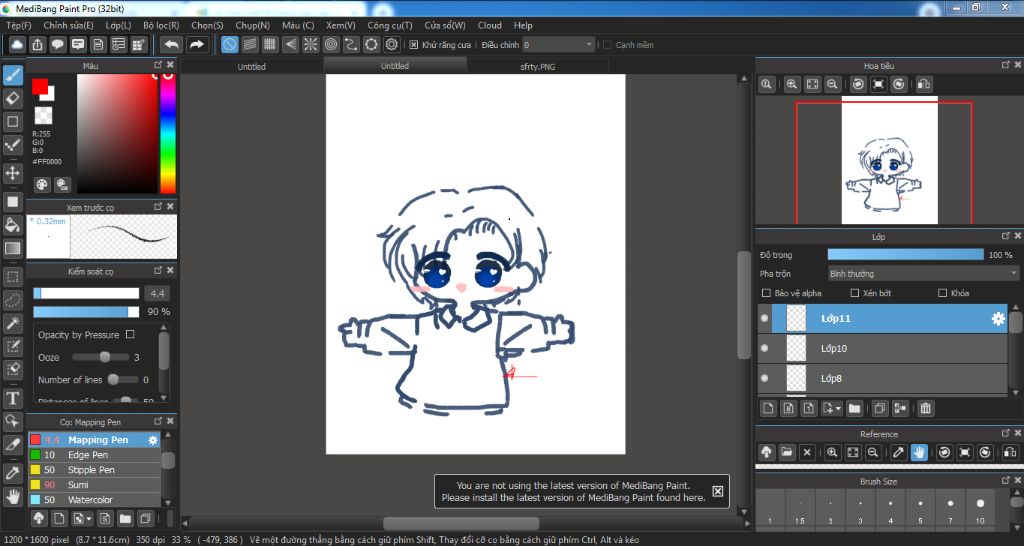Screen dimensions: 1024x546
Task: Float the Hoa tiêu navigator panel
Action: (x=1006, y=65)
